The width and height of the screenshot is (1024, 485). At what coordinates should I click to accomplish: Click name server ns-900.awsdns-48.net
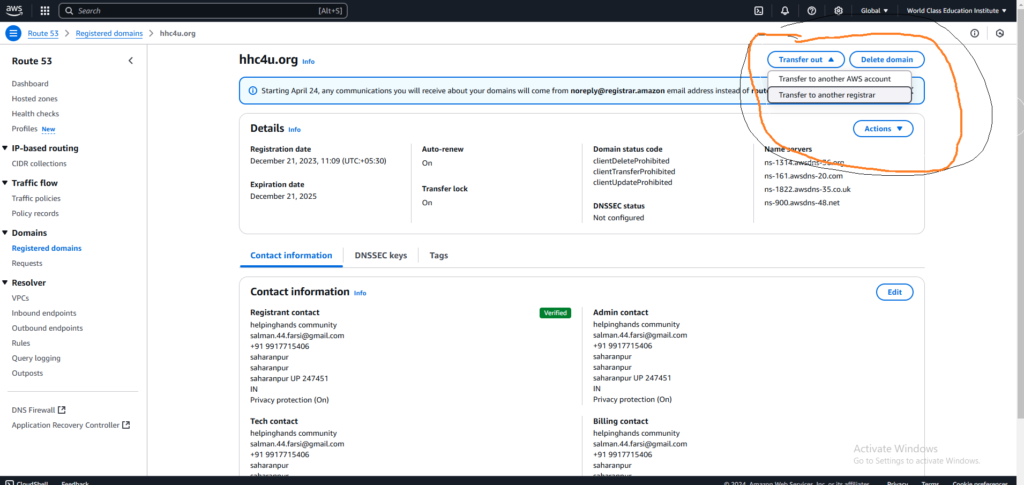click(x=802, y=203)
